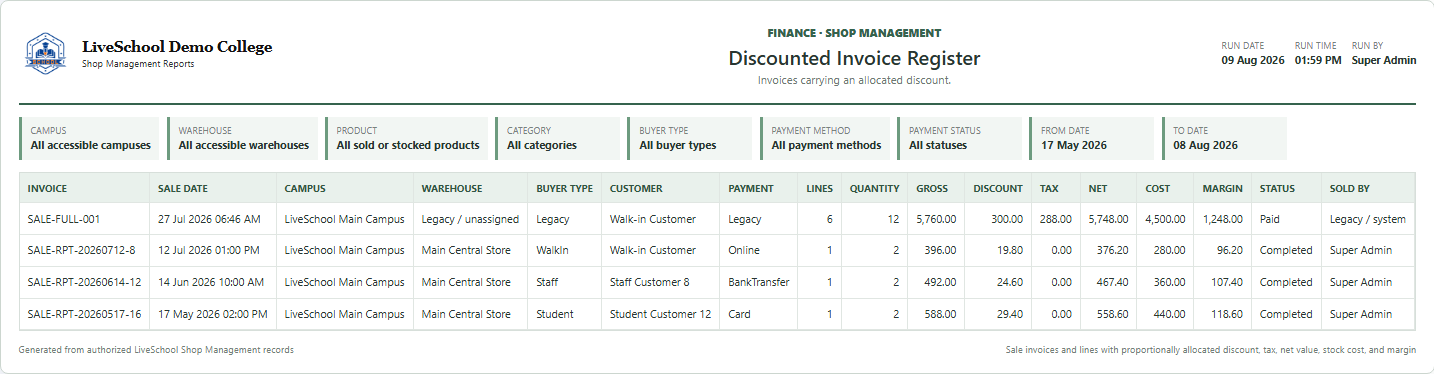The image size is (1435, 375).
Task: Click sale date 14 Jun 2026 10:00 AM
Action: [210, 283]
